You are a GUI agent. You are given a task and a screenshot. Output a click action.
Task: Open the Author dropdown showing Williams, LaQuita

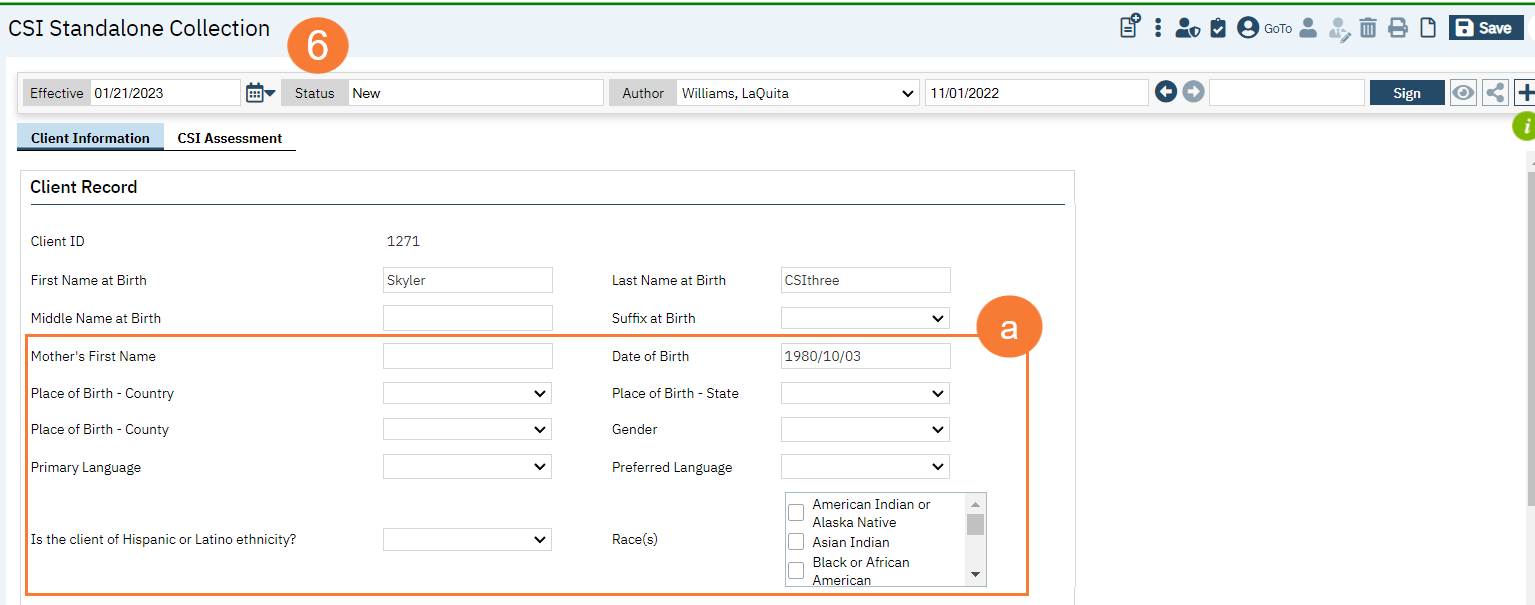point(797,93)
